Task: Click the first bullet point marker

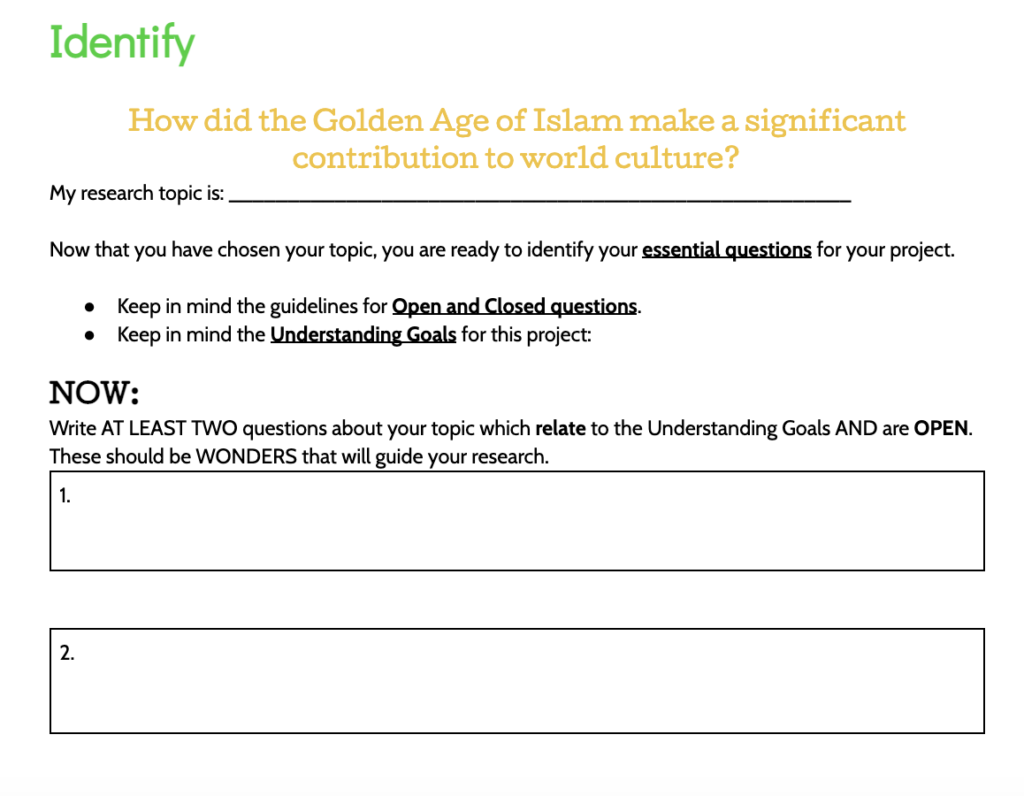Action: [x=89, y=307]
